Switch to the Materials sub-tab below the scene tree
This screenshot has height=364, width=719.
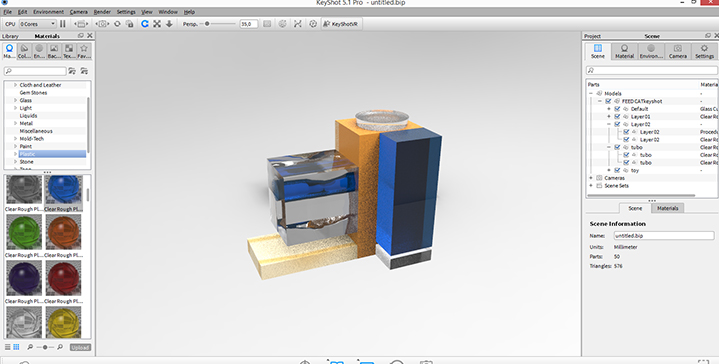coord(667,208)
